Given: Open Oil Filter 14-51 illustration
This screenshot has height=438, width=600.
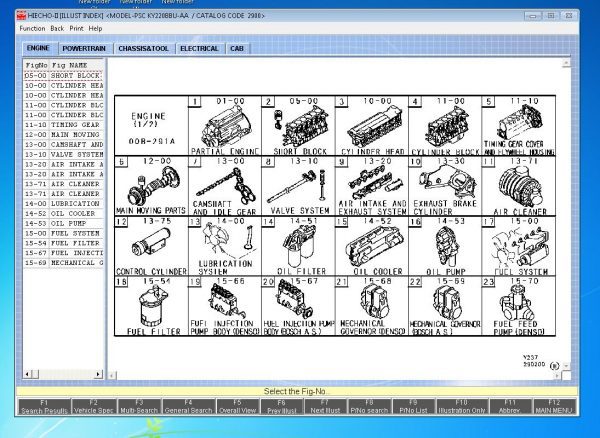Looking at the screenshot, I should (298, 246).
